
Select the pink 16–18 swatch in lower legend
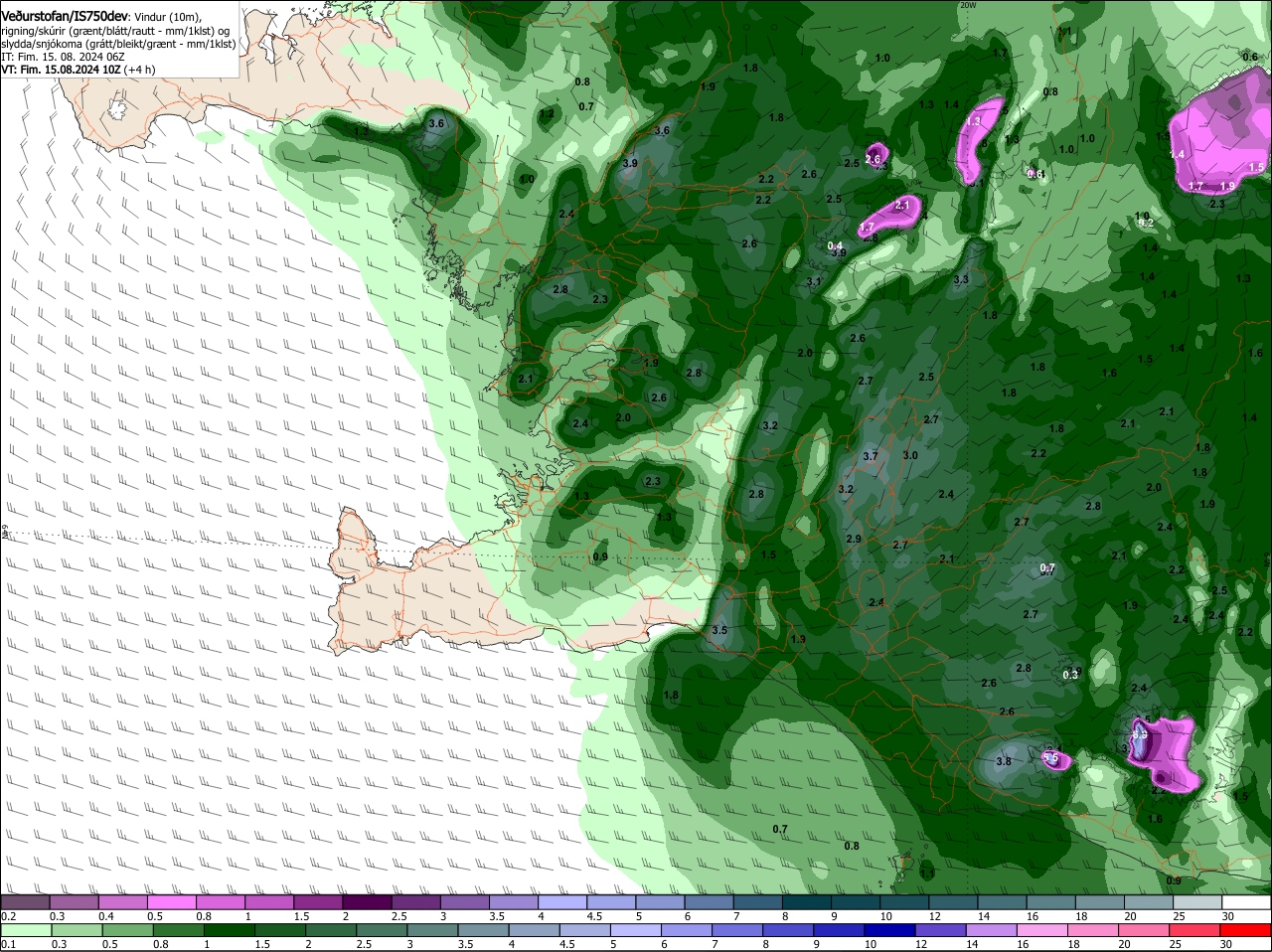click(1042, 930)
